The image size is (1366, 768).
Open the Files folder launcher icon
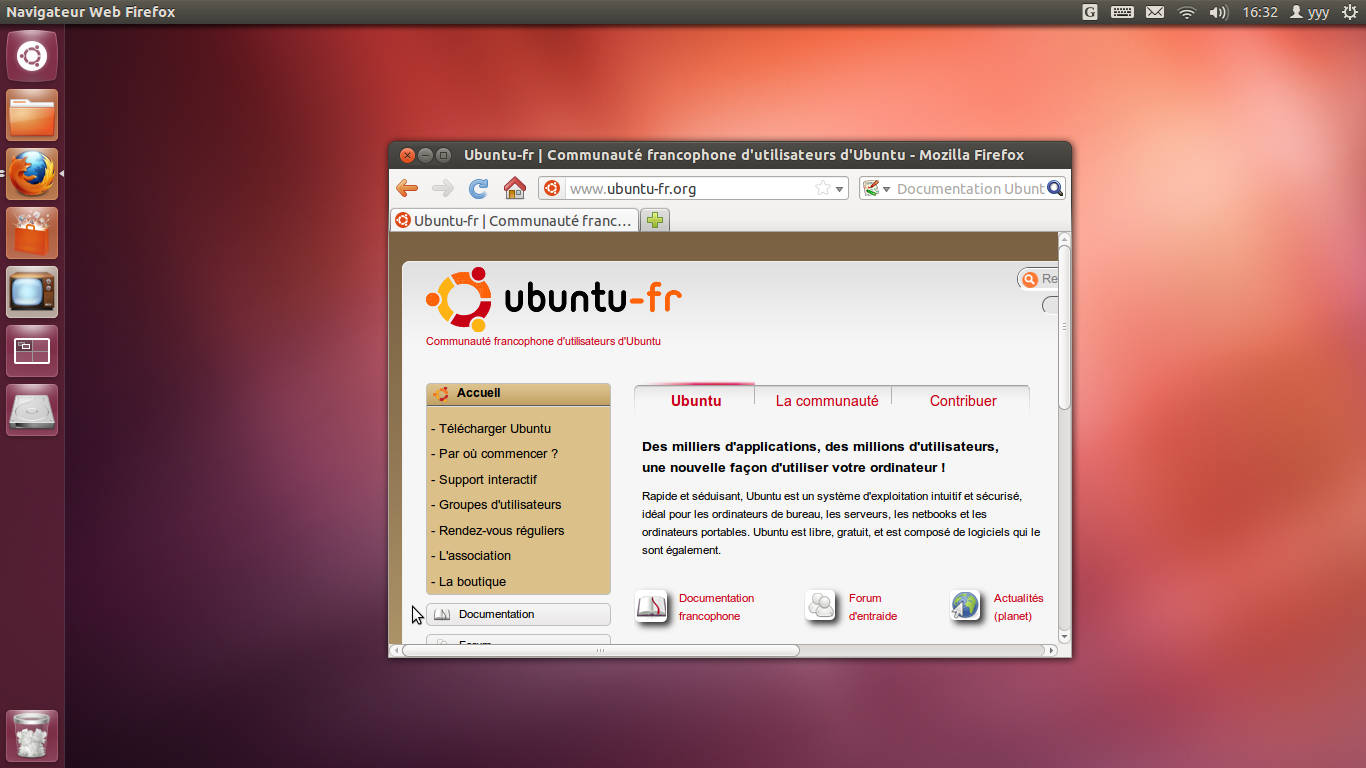click(x=32, y=115)
